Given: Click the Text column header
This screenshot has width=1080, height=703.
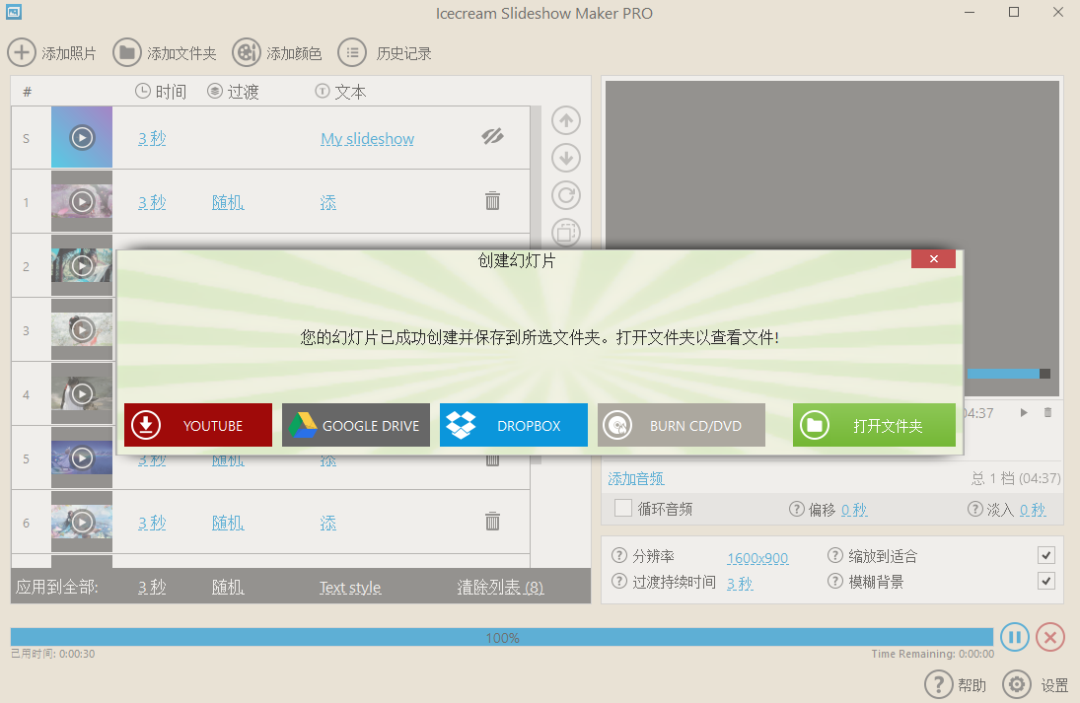Looking at the screenshot, I should coord(340,92).
